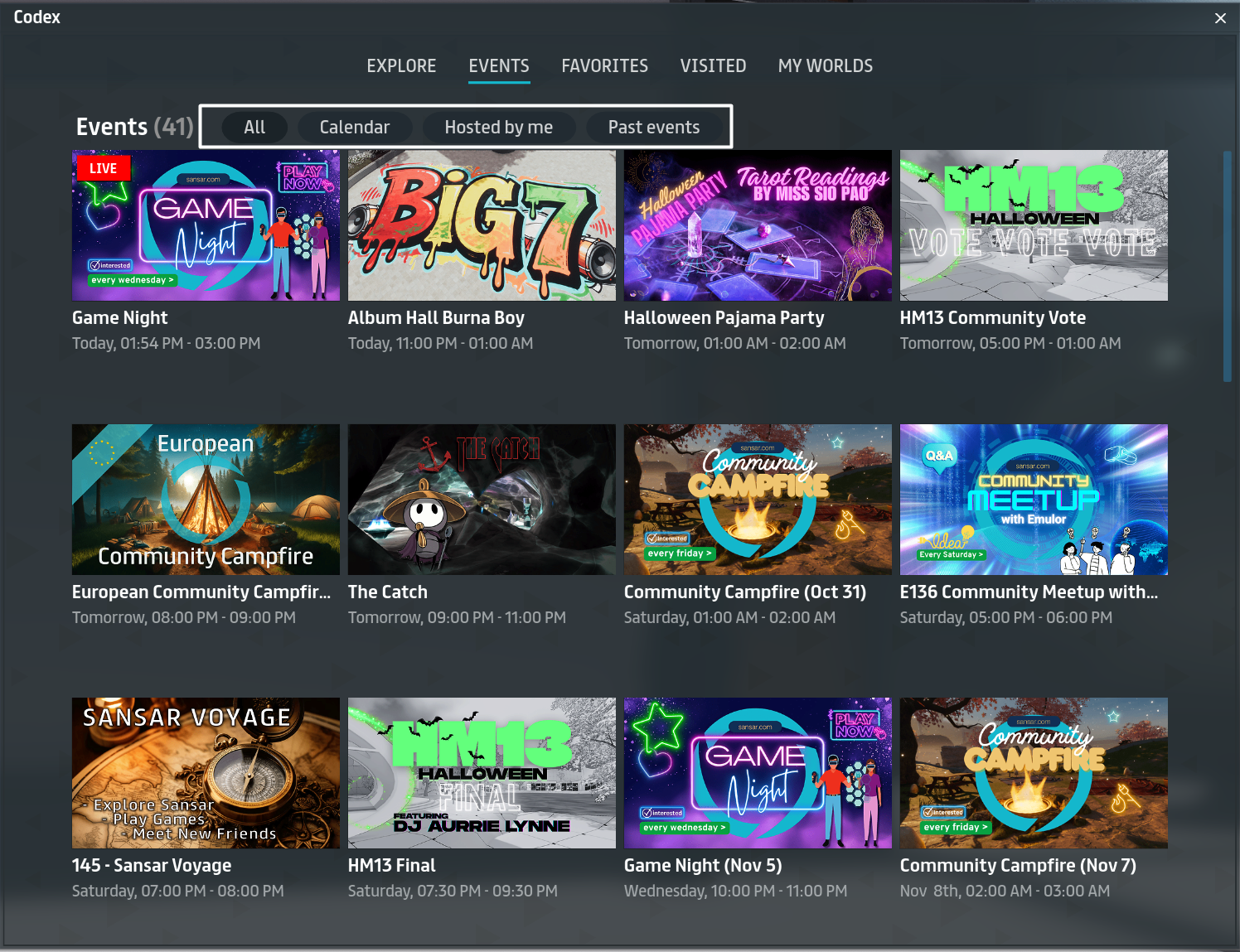The height and width of the screenshot is (952, 1240).
Task: Open the My Worlds tab
Action: tap(825, 66)
